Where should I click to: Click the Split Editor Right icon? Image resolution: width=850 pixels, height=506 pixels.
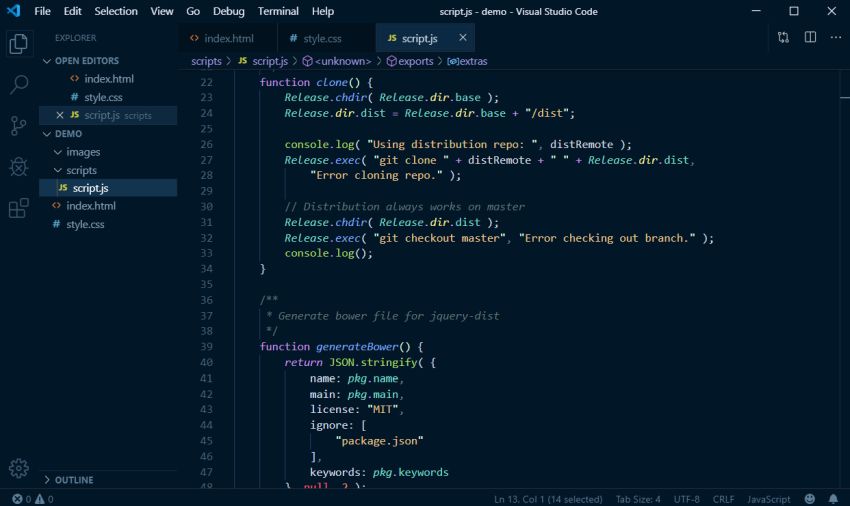point(810,38)
